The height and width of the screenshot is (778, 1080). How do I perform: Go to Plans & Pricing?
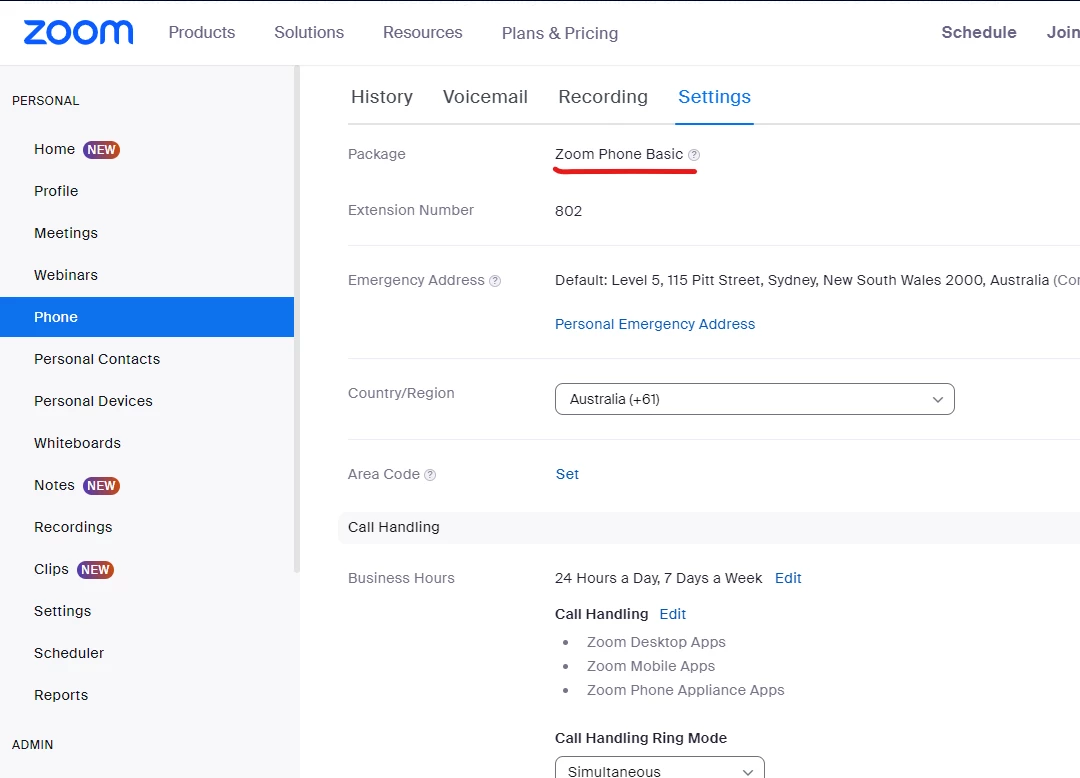[559, 33]
